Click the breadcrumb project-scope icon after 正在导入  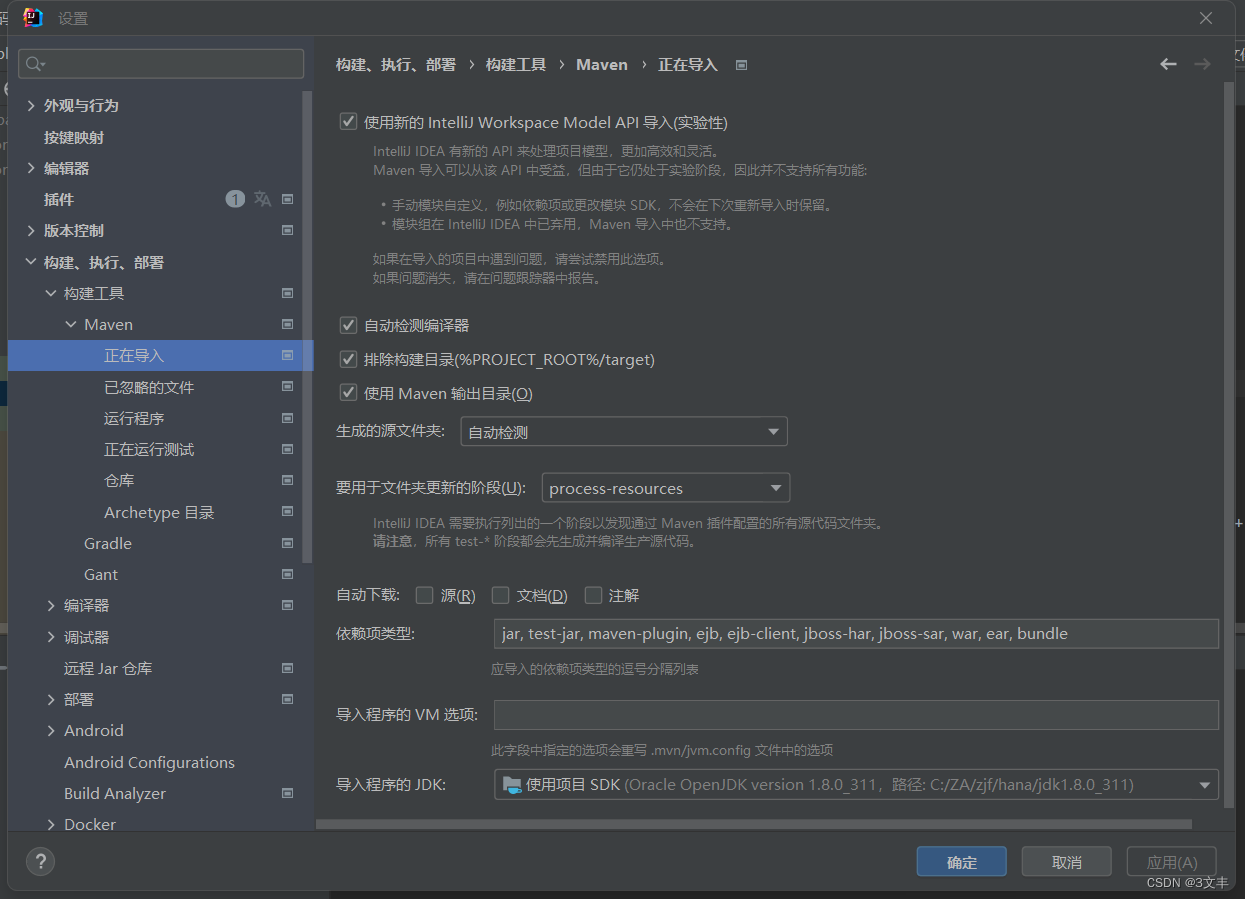742,65
